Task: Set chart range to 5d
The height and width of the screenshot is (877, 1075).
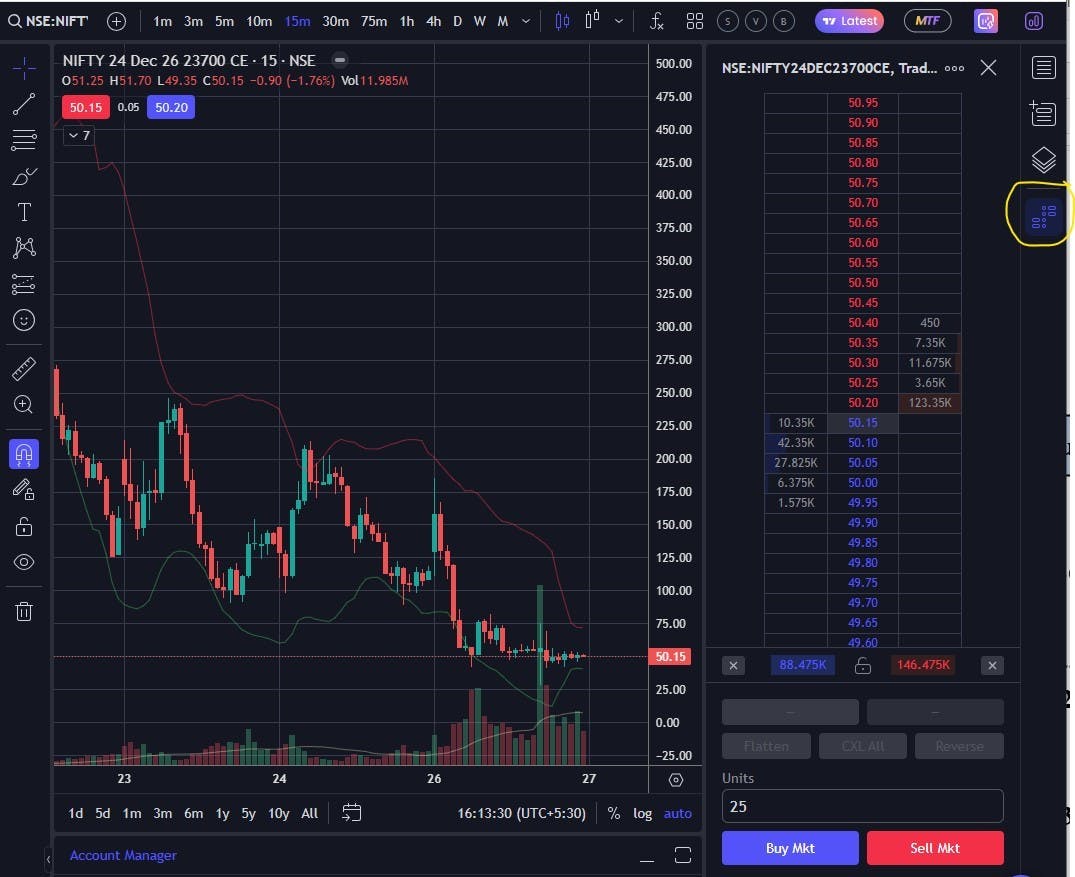Action: point(103,813)
